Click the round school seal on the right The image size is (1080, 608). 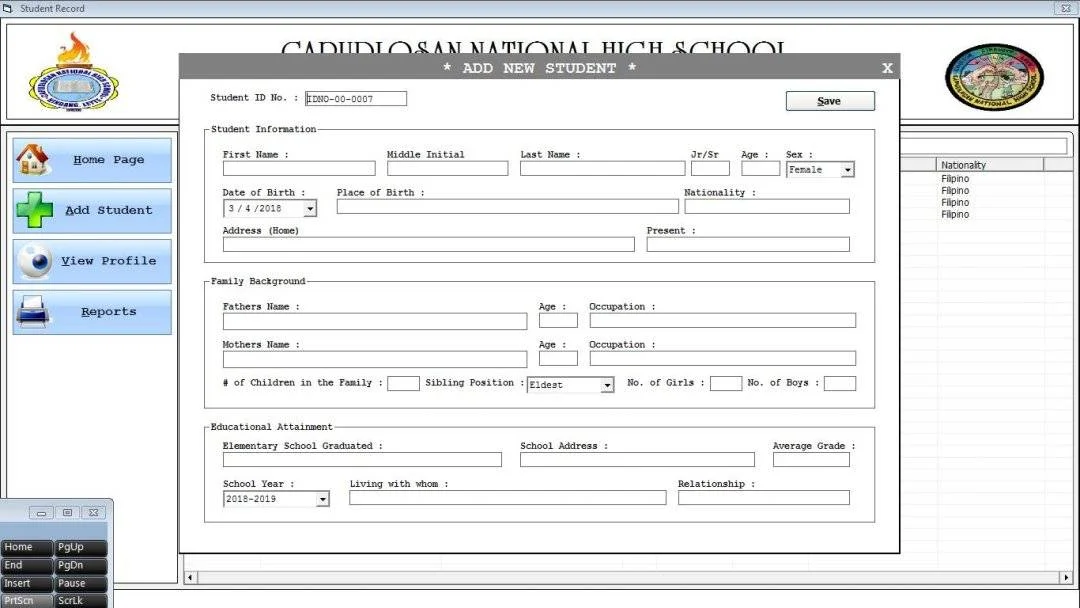coord(994,77)
